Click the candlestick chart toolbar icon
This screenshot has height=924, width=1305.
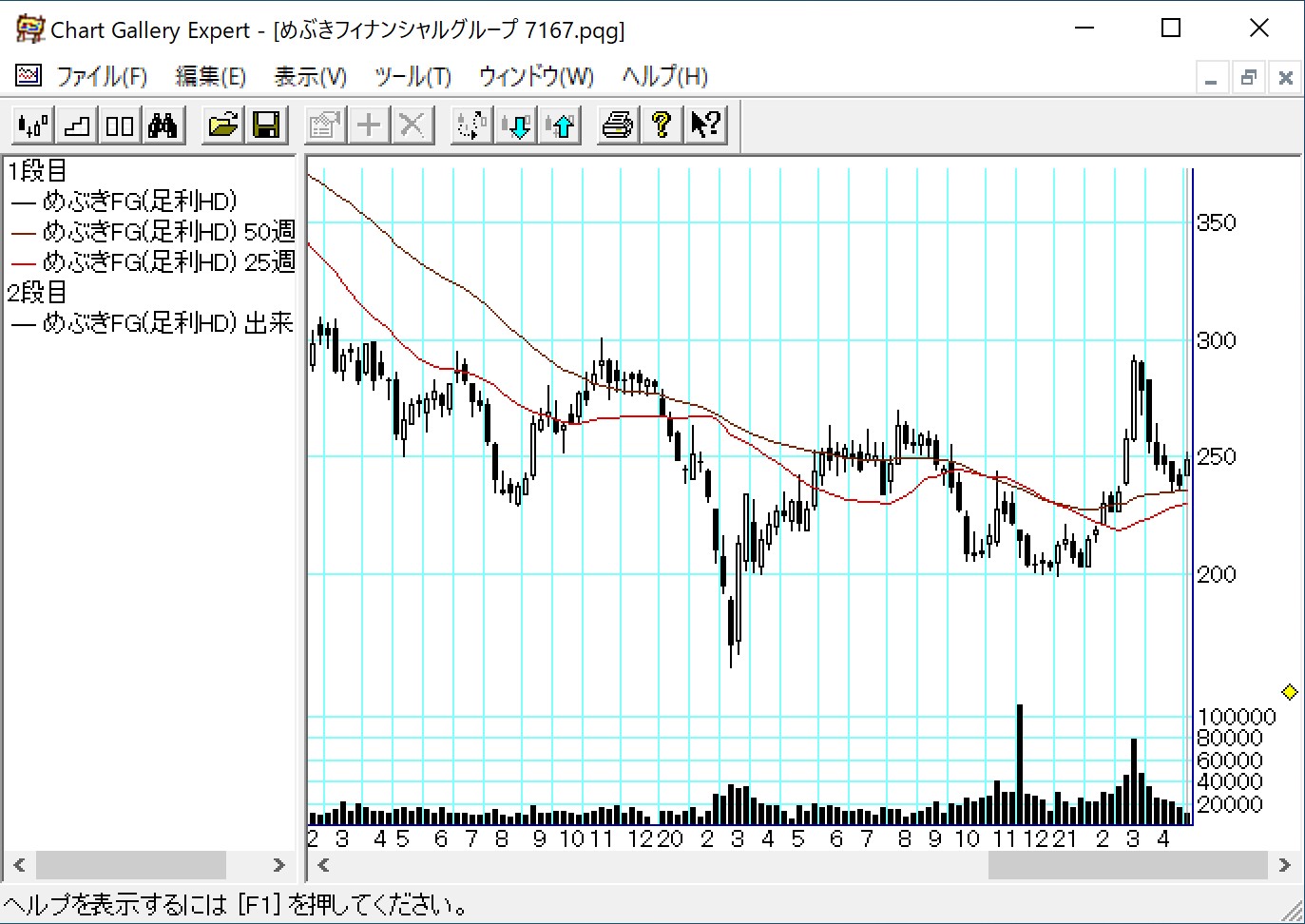[33, 125]
